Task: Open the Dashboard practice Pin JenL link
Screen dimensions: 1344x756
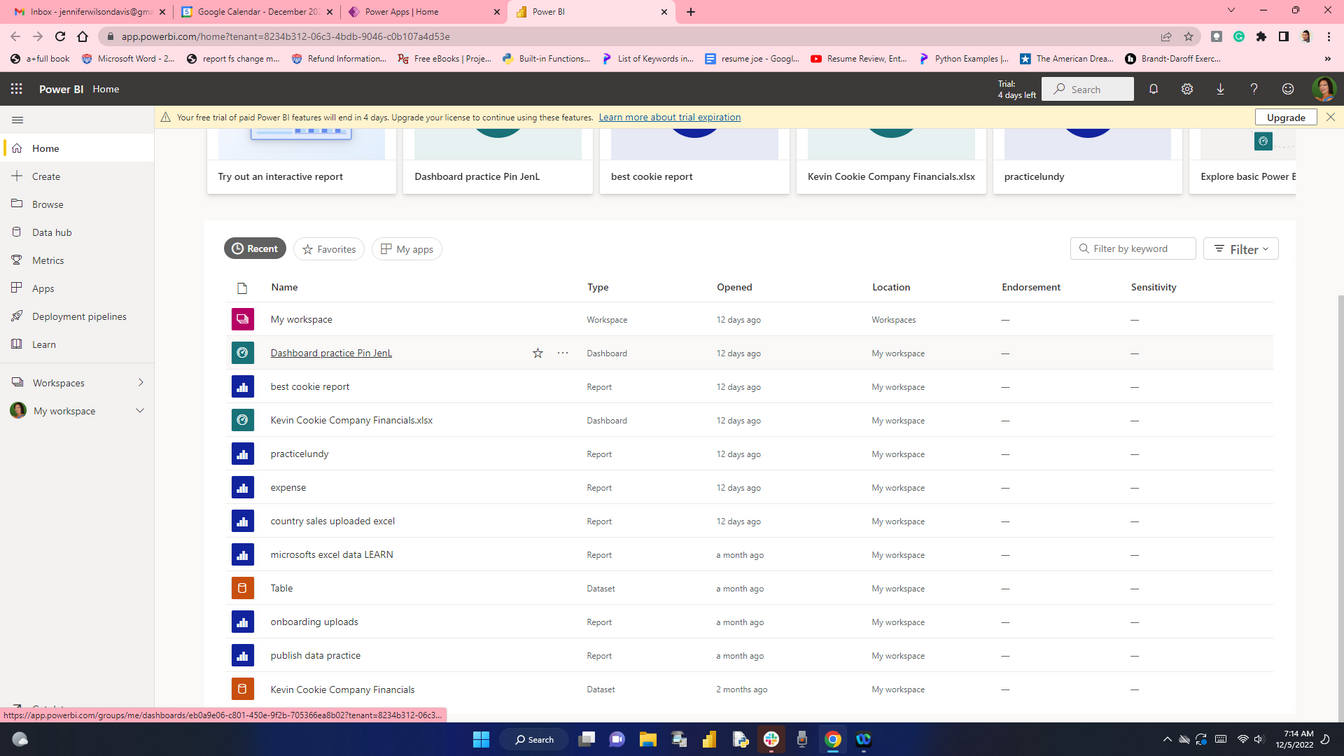Action: [x=331, y=353]
